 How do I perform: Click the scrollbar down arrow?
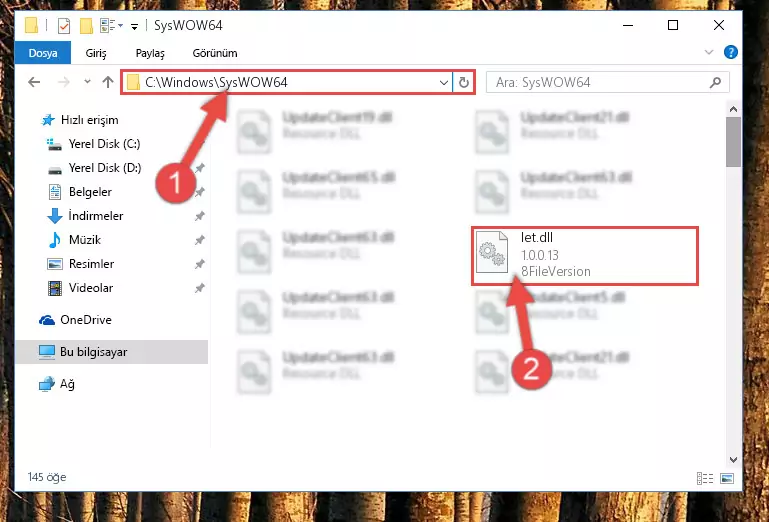(733, 460)
